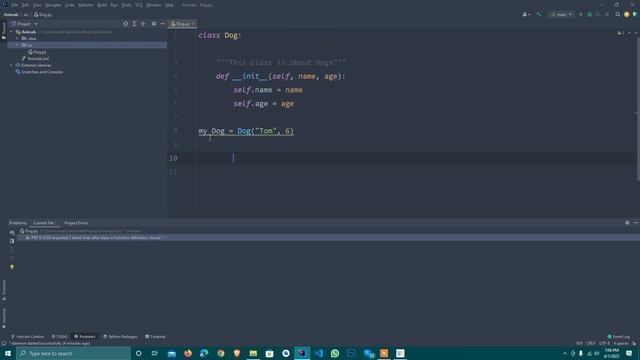Hide the Problems tool window
This screenshot has height=360, width=640.
(x=636, y=222)
